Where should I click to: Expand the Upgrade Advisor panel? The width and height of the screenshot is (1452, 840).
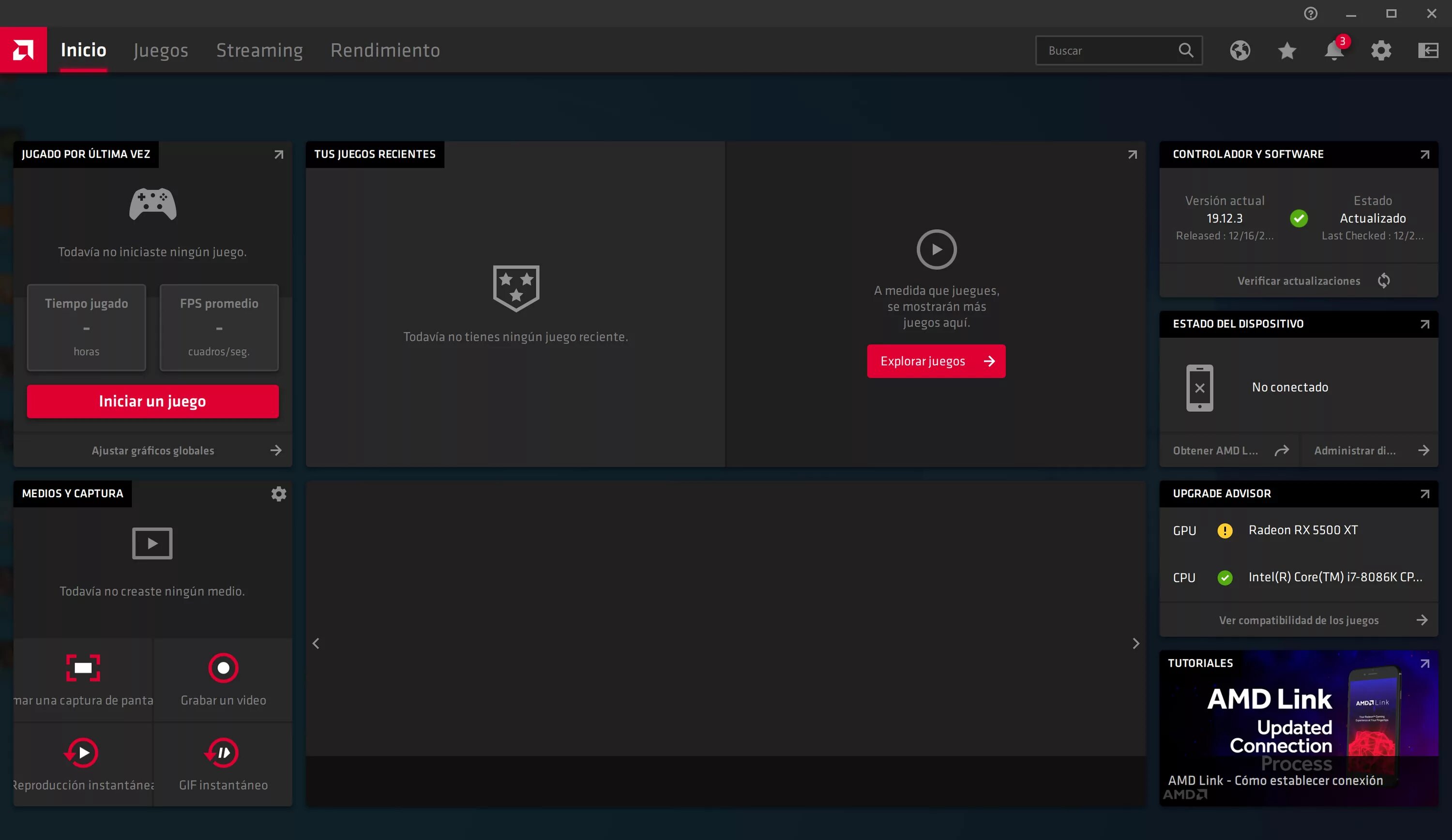pyautogui.click(x=1424, y=494)
